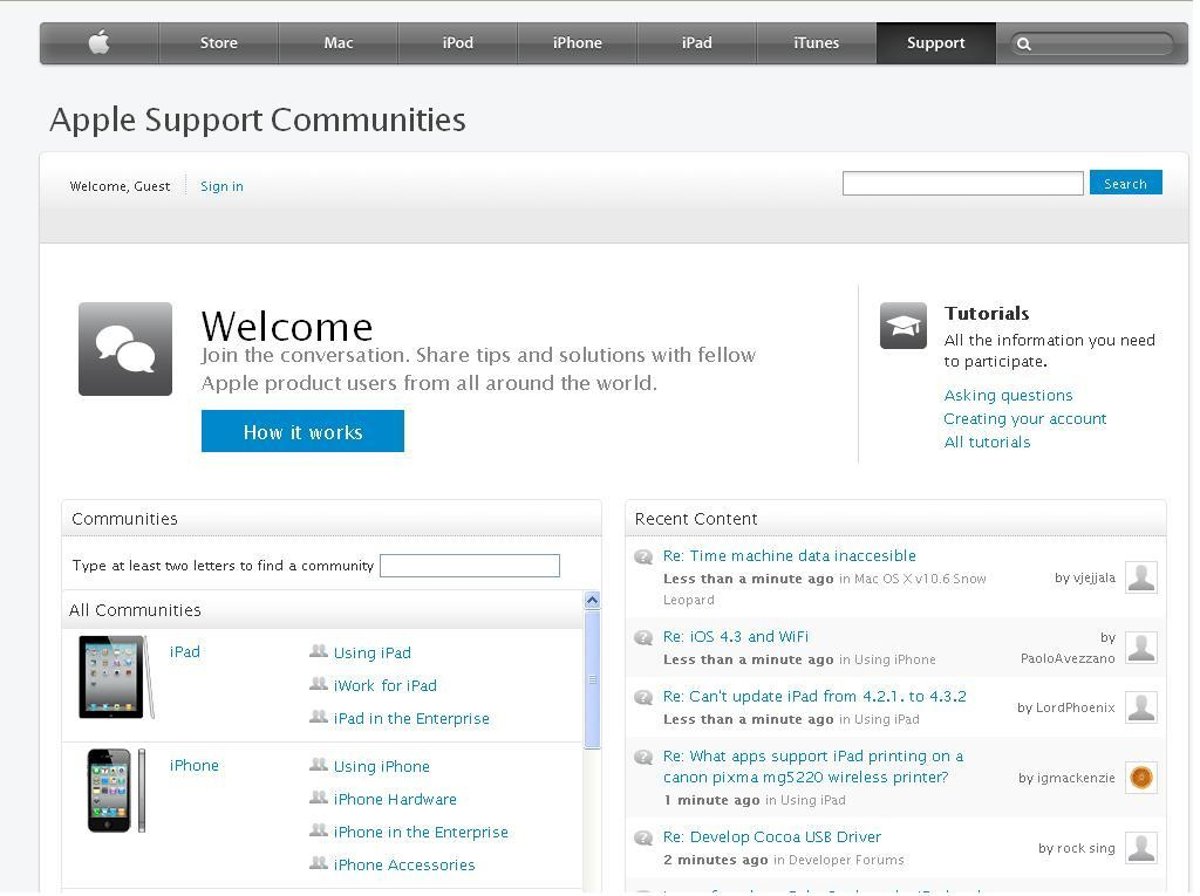
Task: Open Re: Time machine data inaccesible thread
Action: 789,556
